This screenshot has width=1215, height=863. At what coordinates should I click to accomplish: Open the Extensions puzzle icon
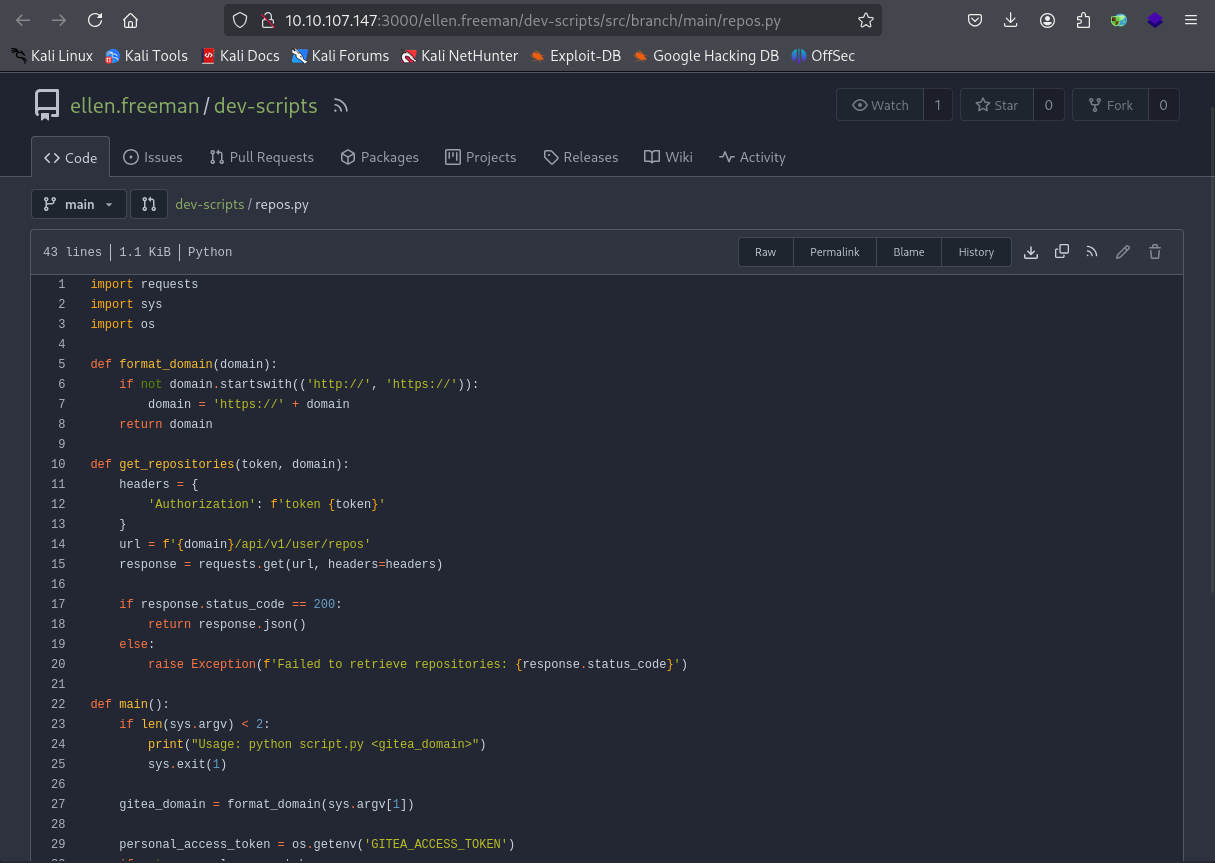(x=1083, y=20)
